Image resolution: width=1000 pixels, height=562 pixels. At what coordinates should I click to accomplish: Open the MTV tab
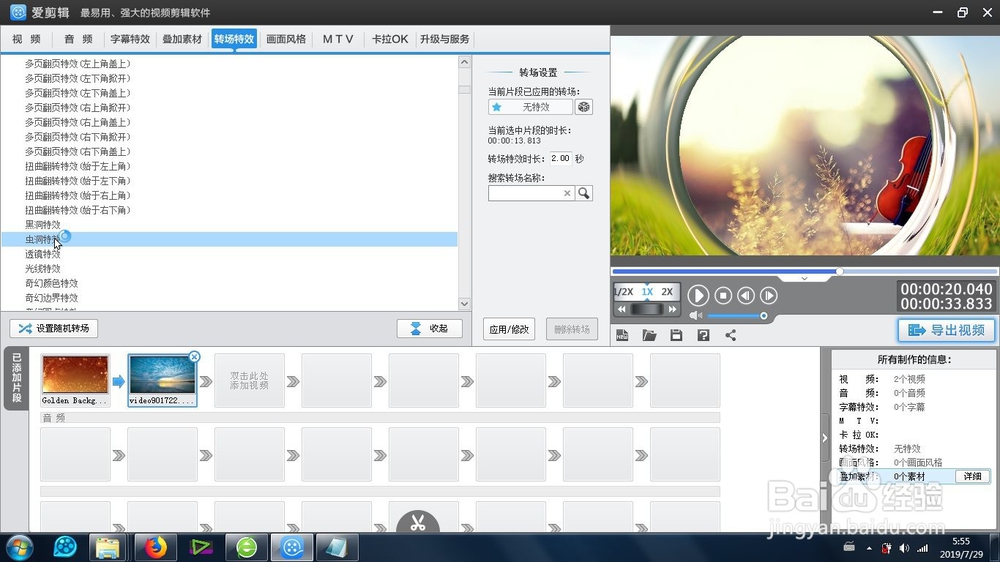(x=338, y=39)
